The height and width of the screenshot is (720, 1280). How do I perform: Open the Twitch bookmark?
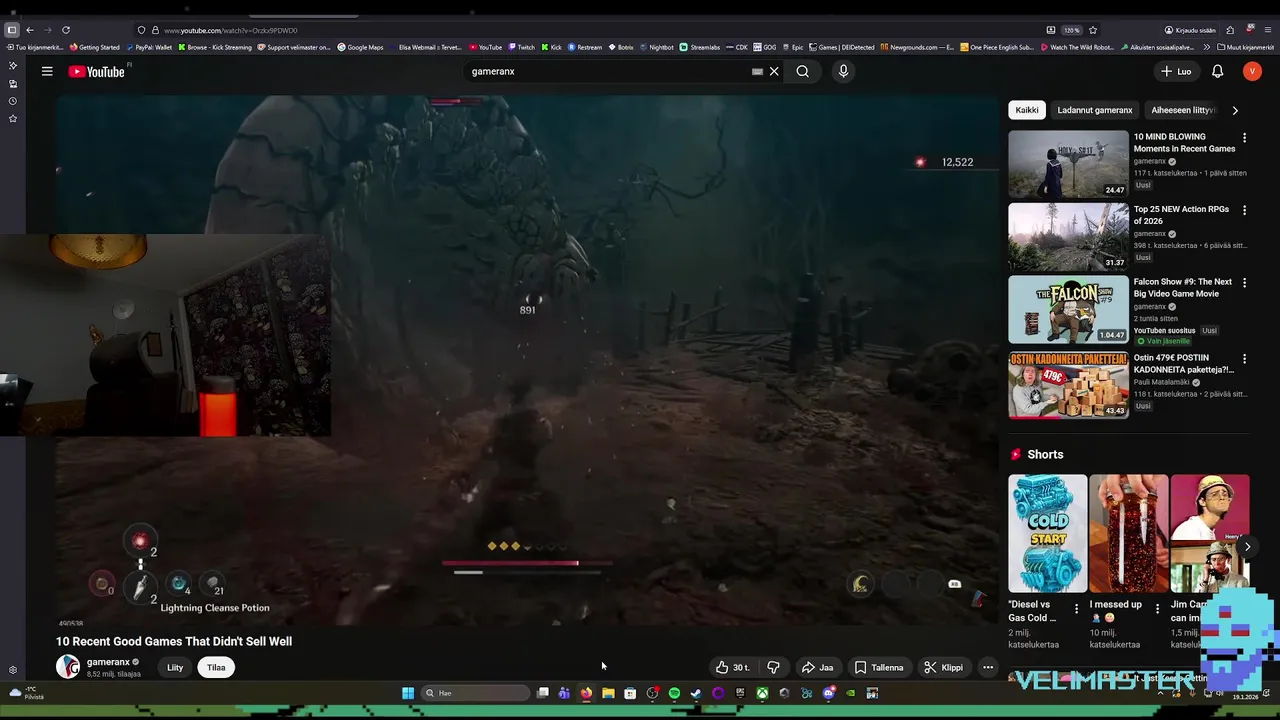[521, 47]
